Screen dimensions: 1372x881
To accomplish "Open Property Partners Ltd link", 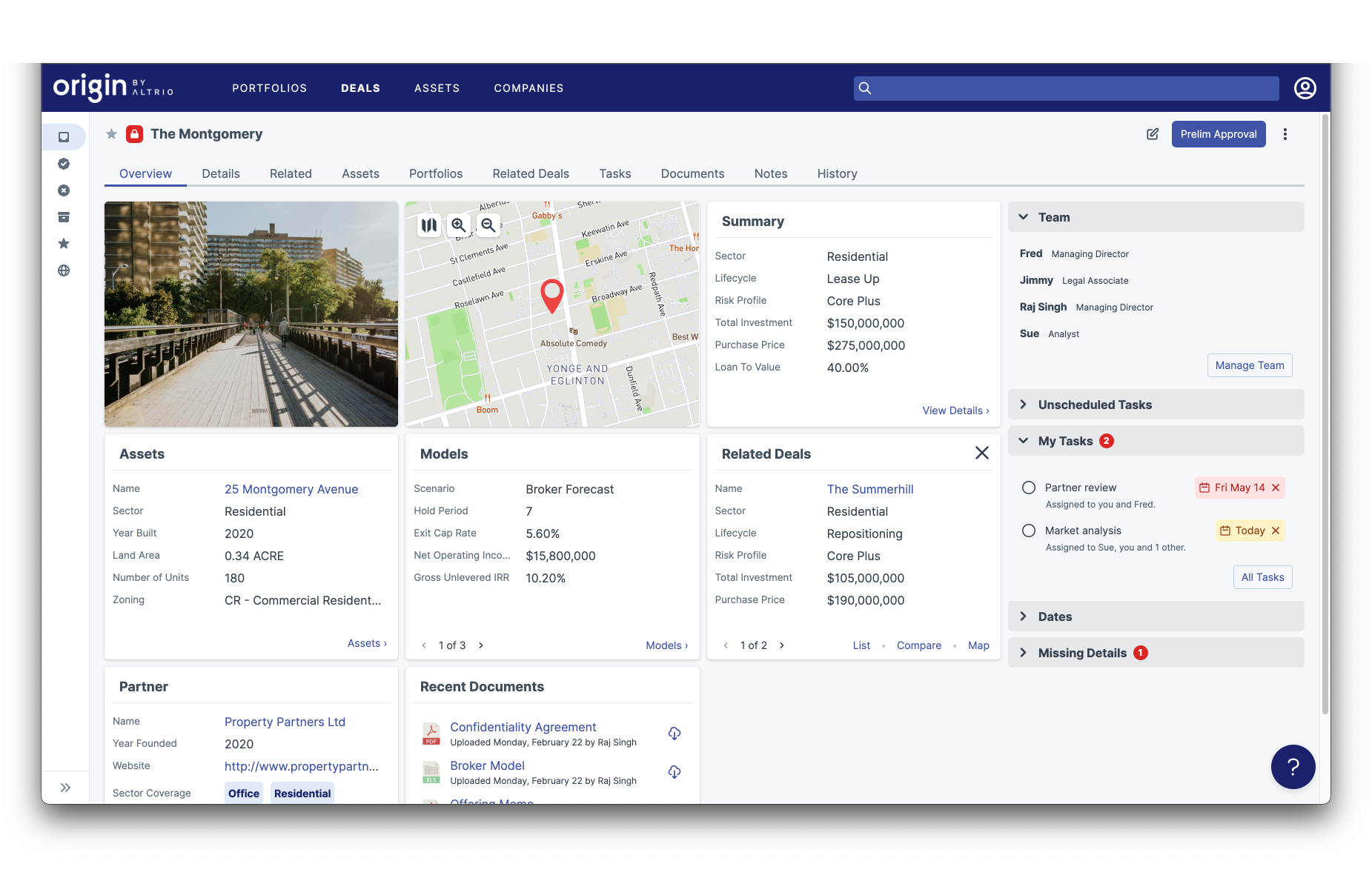I will coord(285,722).
